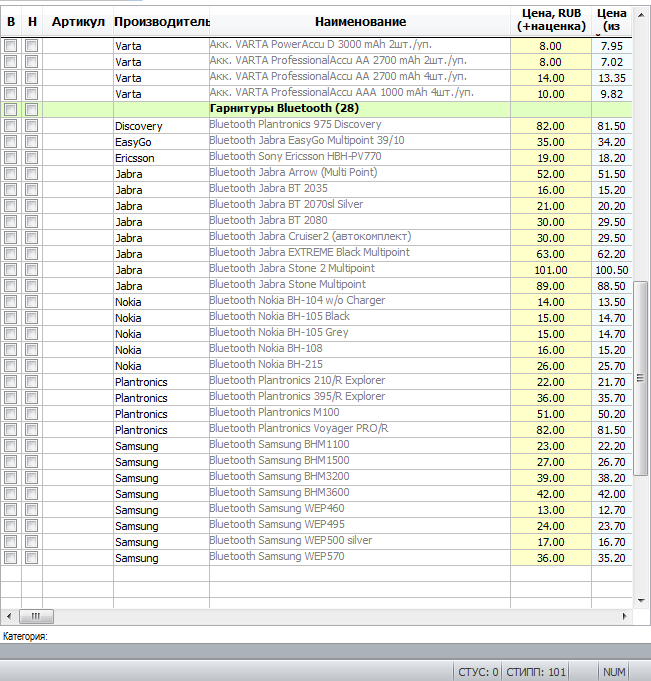The width and height of the screenshot is (651, 681).
Task: Select Bluetooth Nokia BH-105 Black name
Action: click(x=279, y=317)
